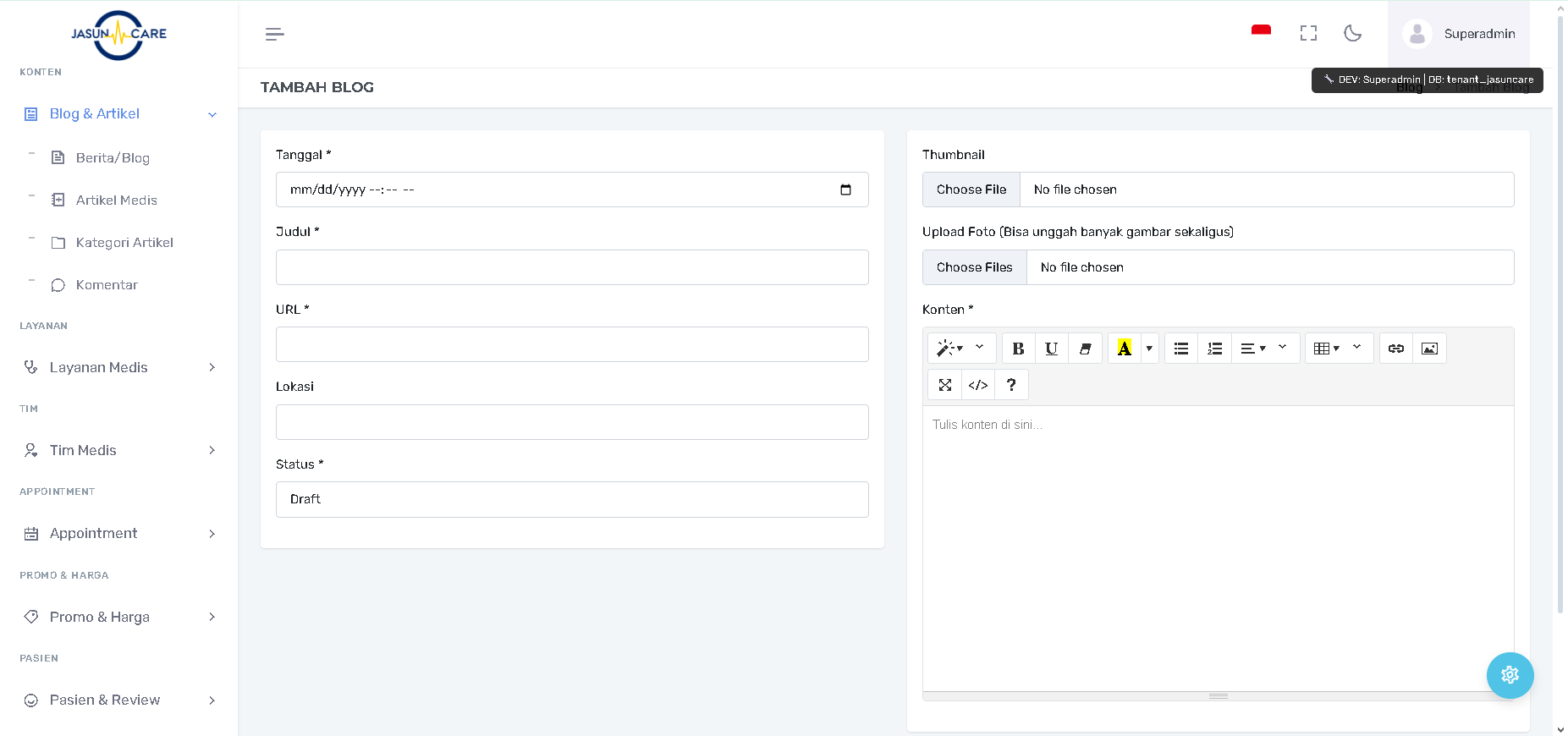
Task: Open editor help question mark
Action: pos(1010,385)
